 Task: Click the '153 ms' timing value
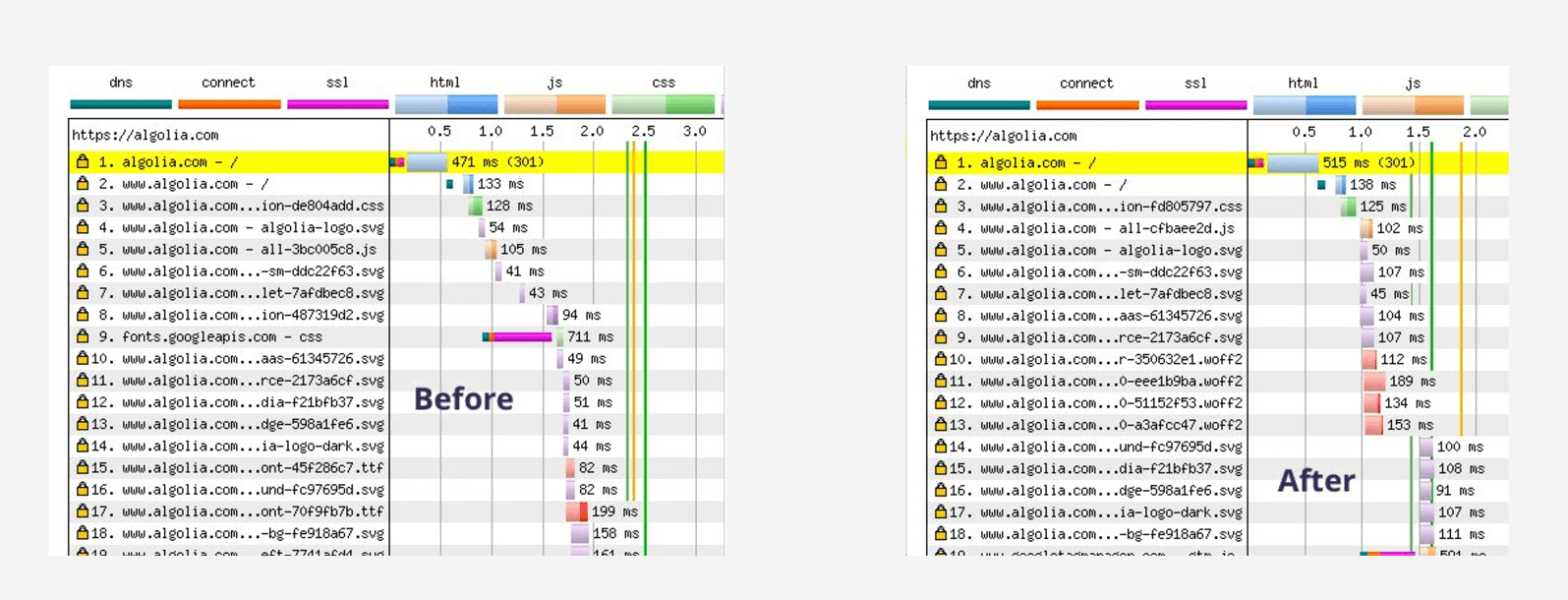pos(1410,425)
